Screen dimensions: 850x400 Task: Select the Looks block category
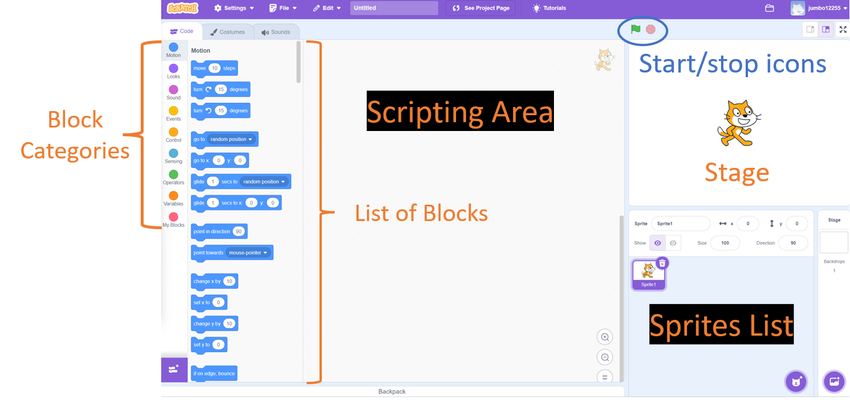point(173,72)
